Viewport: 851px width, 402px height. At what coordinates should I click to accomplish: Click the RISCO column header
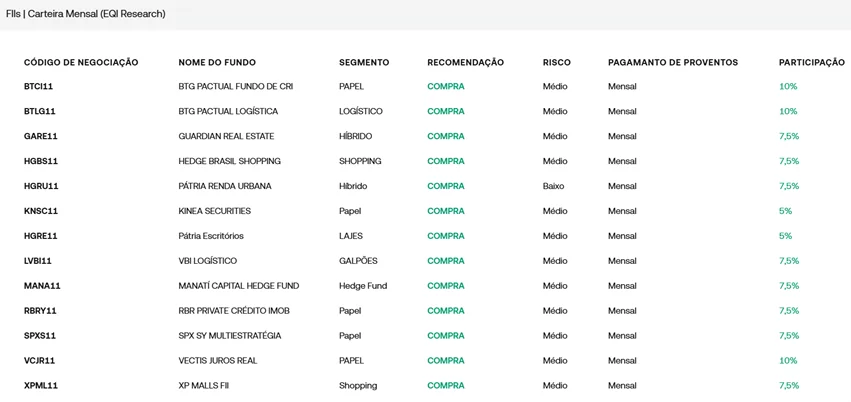tap(557, 62)
